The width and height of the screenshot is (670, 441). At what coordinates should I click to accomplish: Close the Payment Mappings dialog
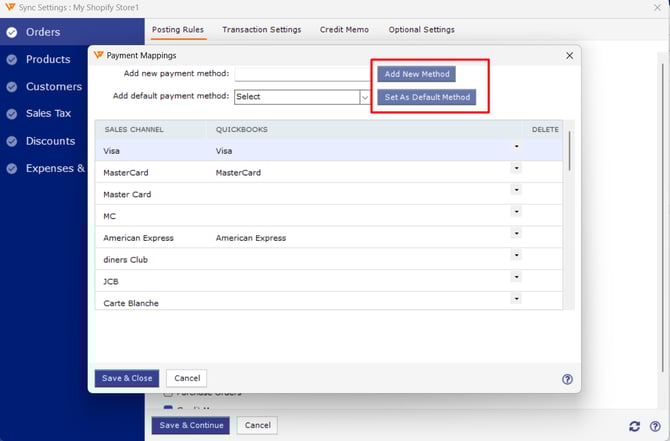[569, 56]
